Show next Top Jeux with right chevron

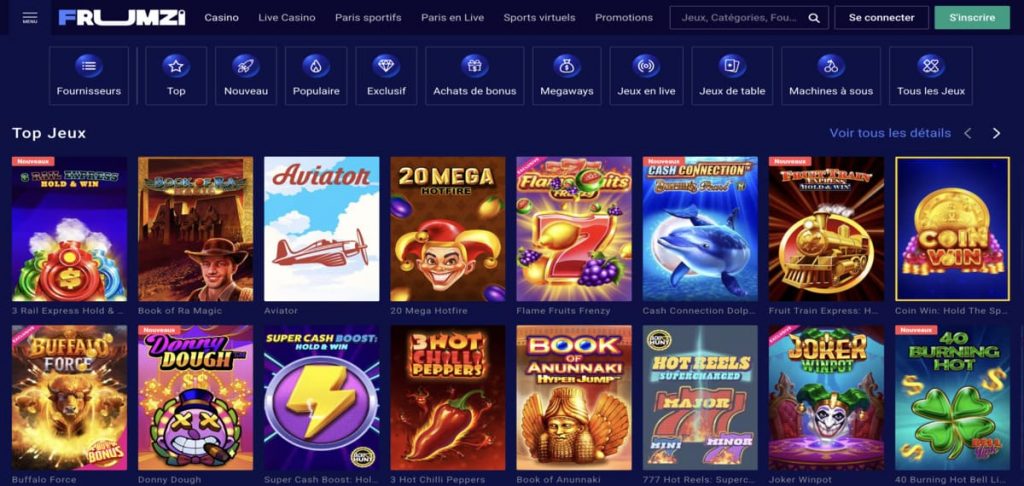[x=996, y=133]
